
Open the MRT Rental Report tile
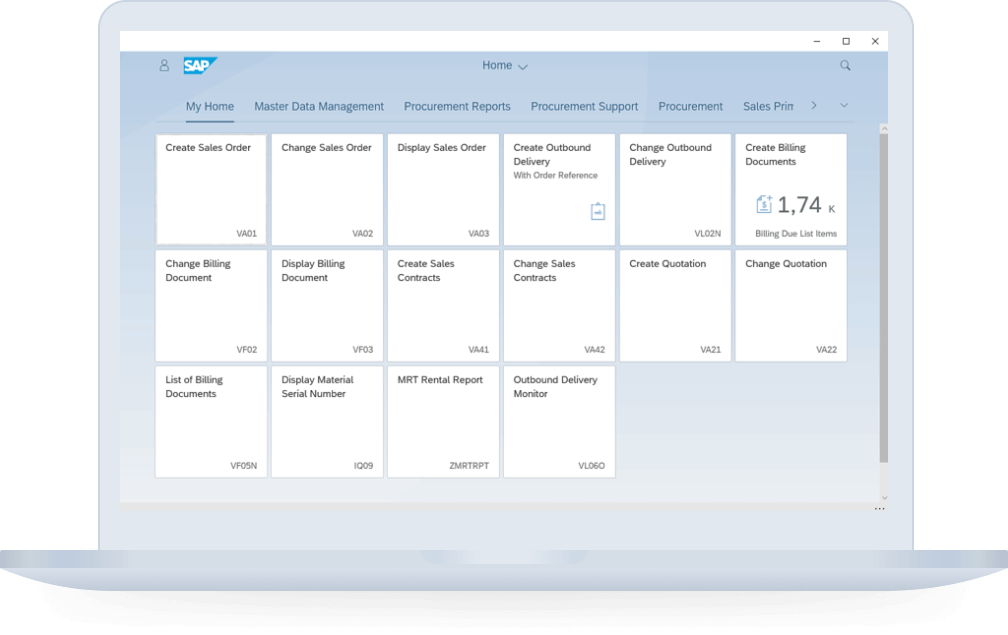coord(442,420)
